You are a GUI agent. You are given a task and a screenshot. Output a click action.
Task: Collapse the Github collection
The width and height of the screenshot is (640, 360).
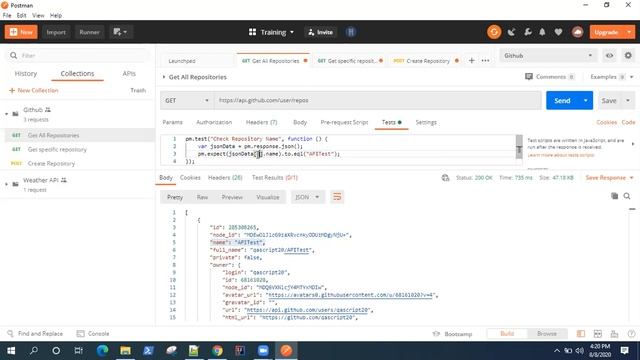7,114
